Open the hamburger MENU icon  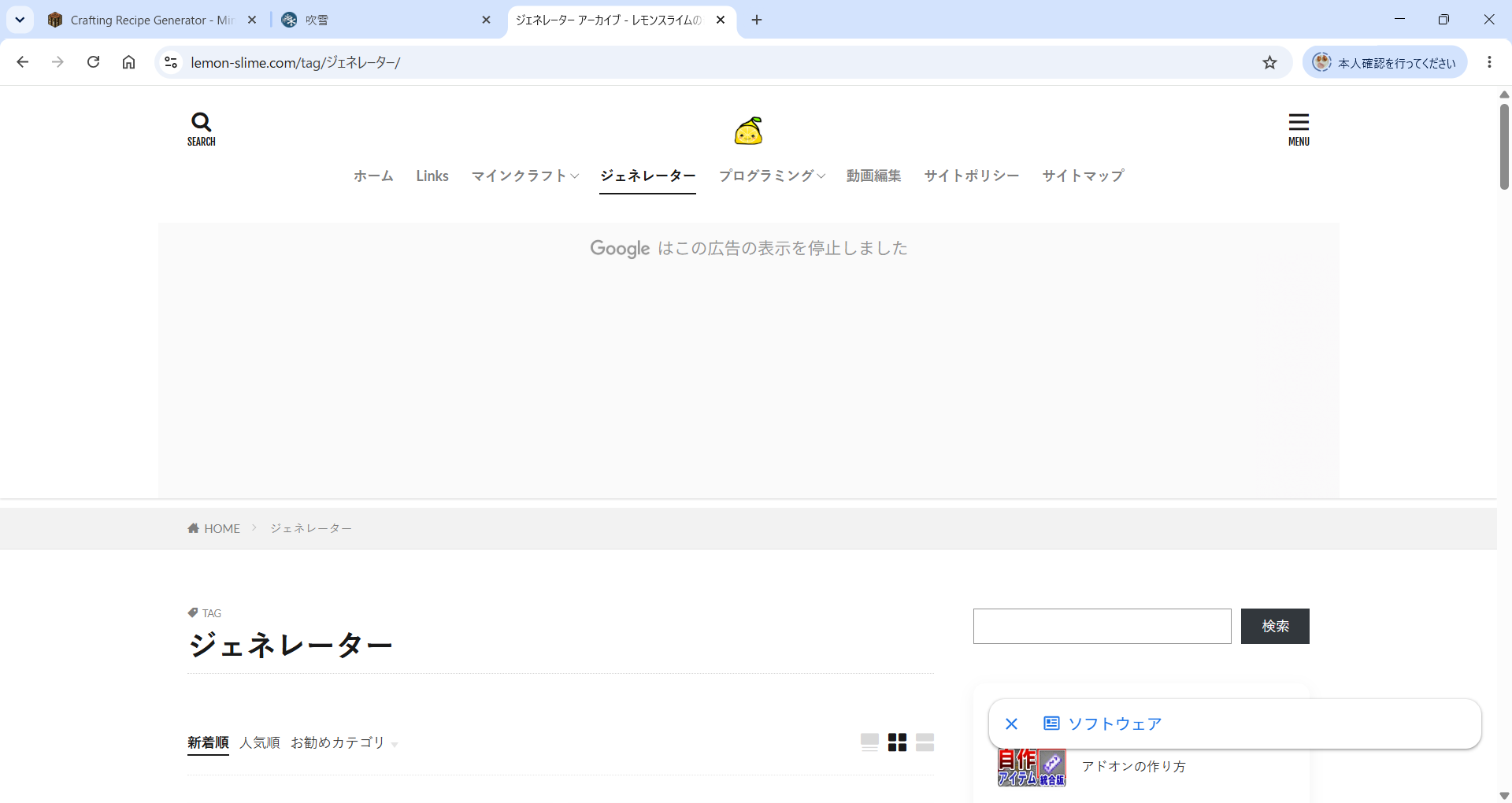point(1299,129)
